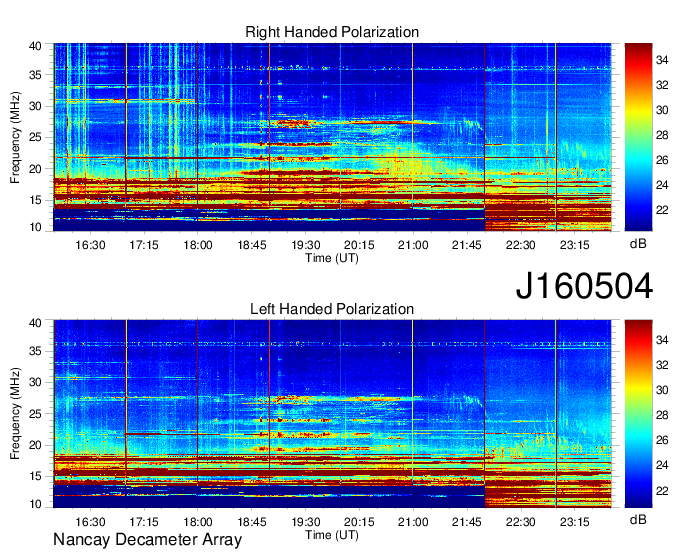Click the 10 frequency tick on bottom plot
This screenshot has width=680, height=552.
click(x=35, y=504)
